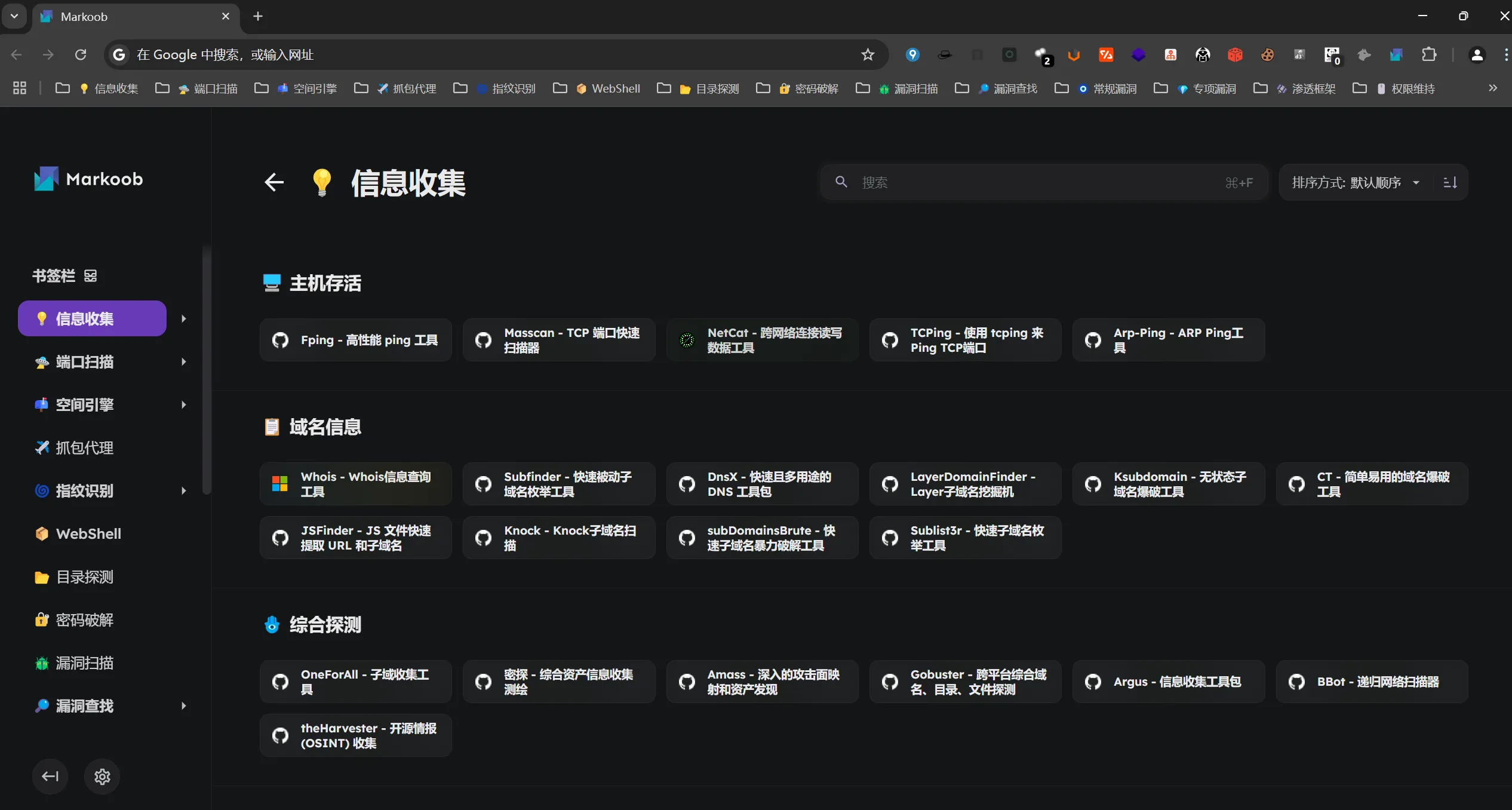
Task: Open the DnsX DNS toolkit card
Action: (763, 484)
